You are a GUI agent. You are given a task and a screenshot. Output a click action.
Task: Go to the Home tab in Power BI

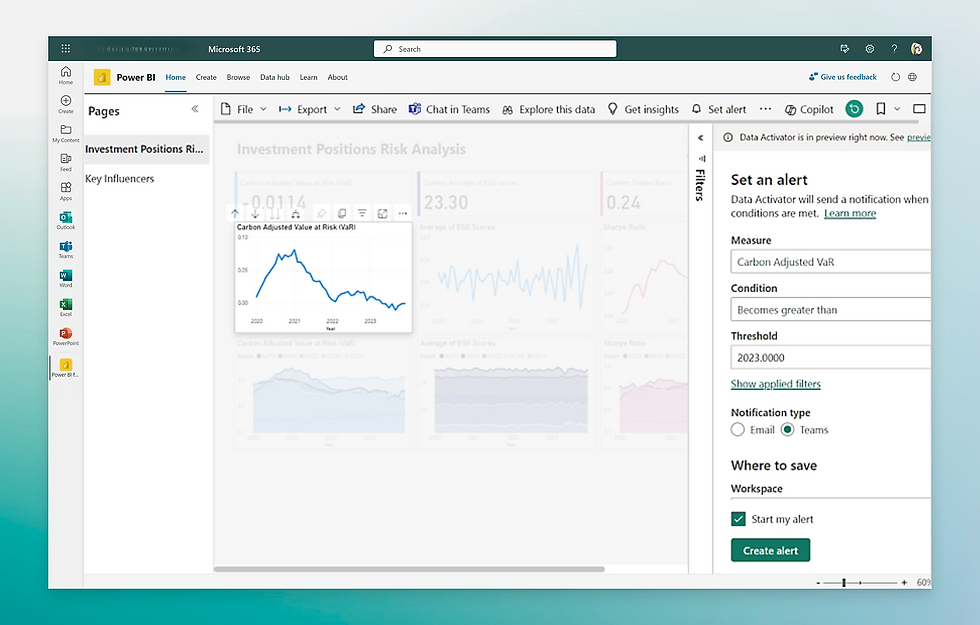click(176, 77)
